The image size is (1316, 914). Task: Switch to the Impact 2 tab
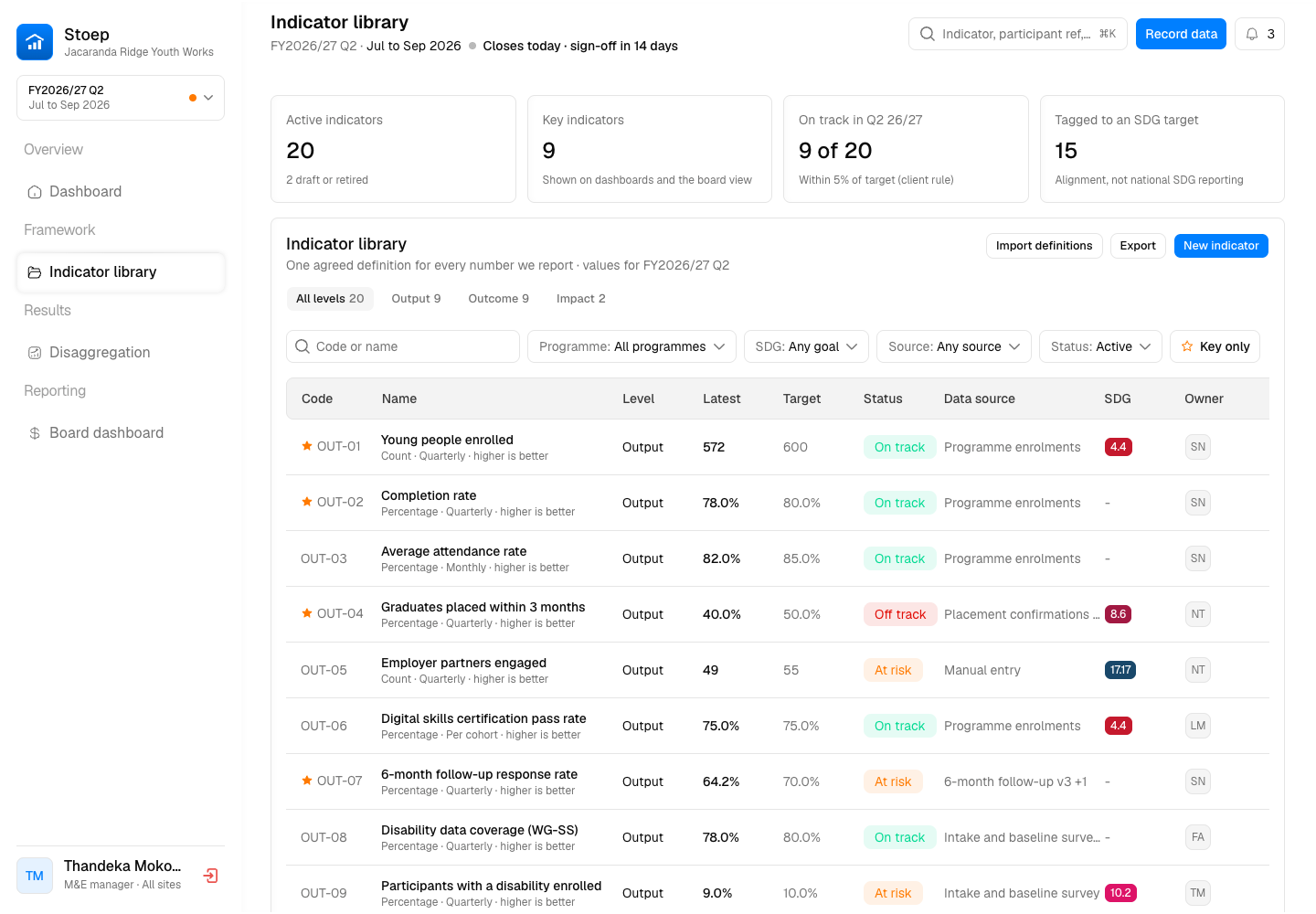pyautogui.click(x=580, y=299)
